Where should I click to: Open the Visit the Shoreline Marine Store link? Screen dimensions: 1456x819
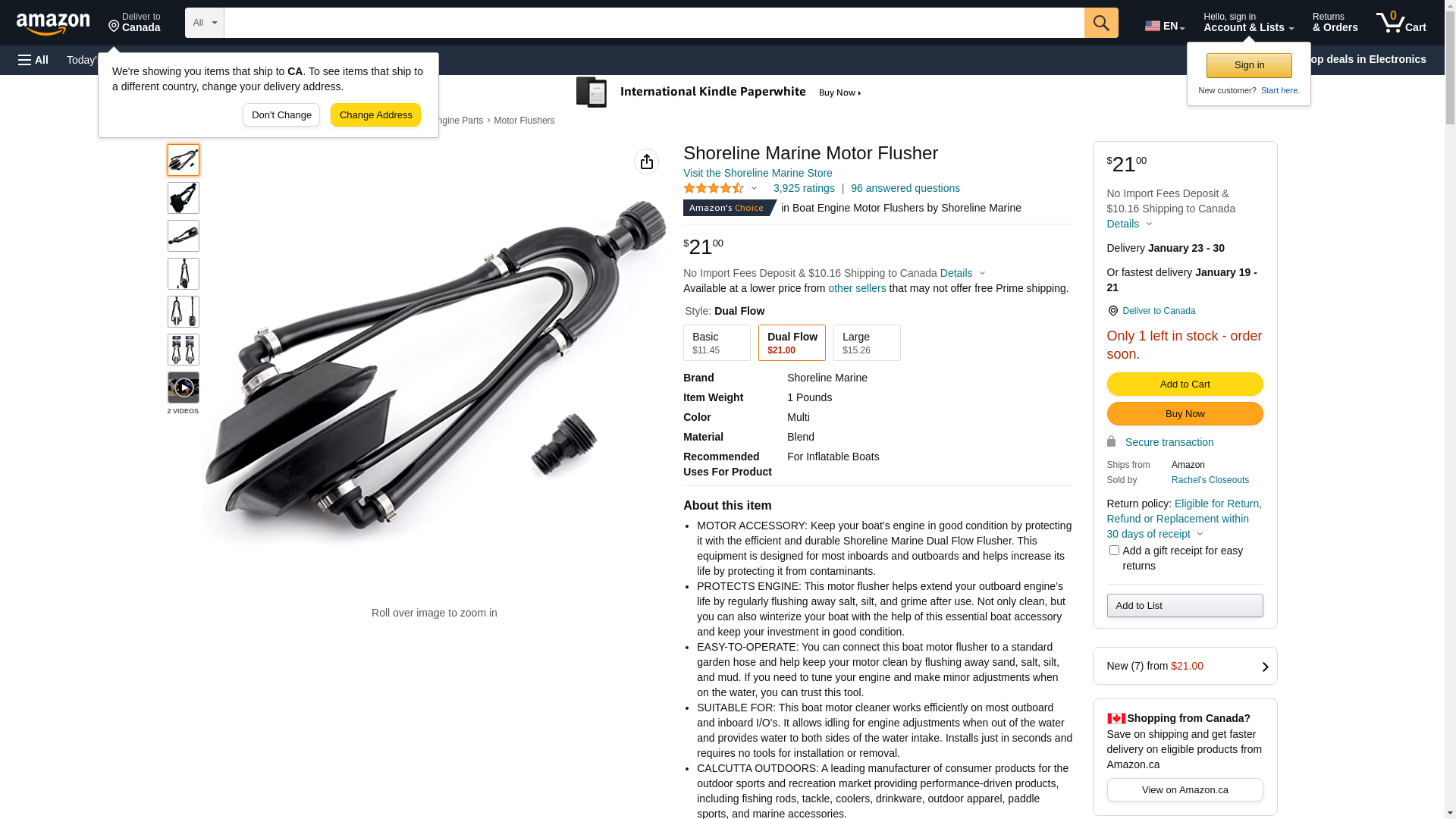click(x=758, y=173)
